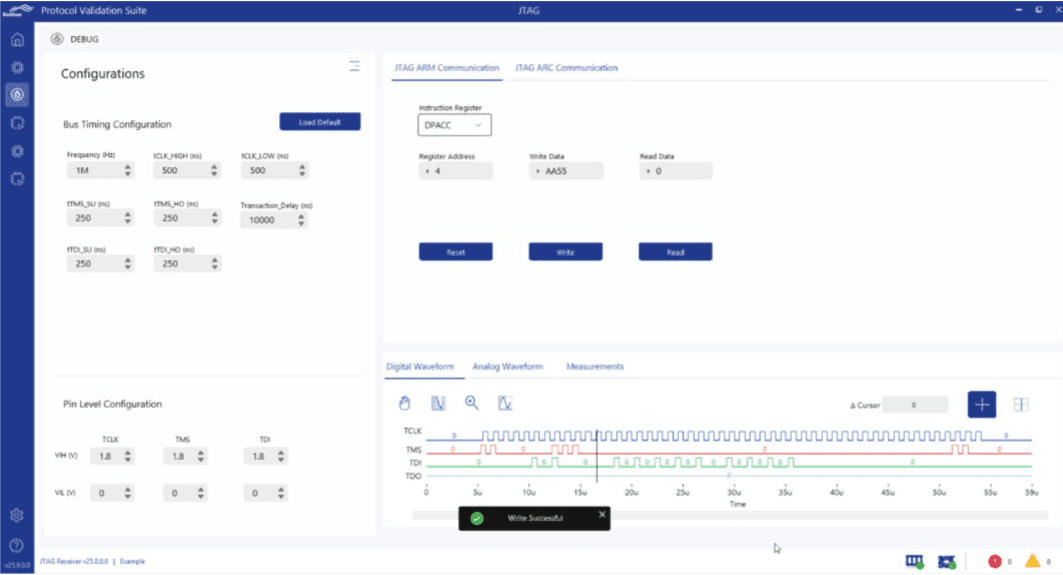The height and width of the screenshot is (575, 1063).
Task: Click the device connection icon in status bar
Action: pyautogui.click(x=915, y=561)
